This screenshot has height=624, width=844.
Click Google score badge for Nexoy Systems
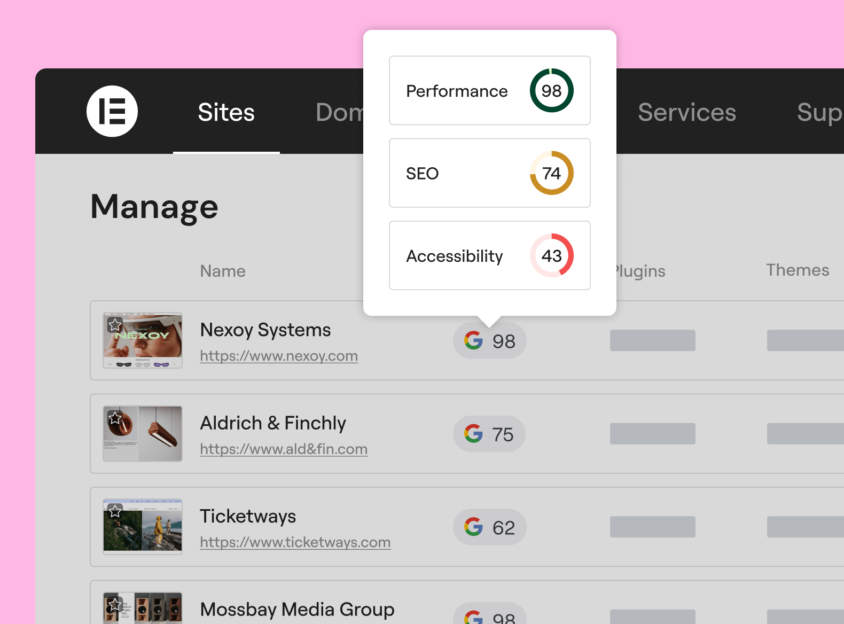tap(489, 341)
